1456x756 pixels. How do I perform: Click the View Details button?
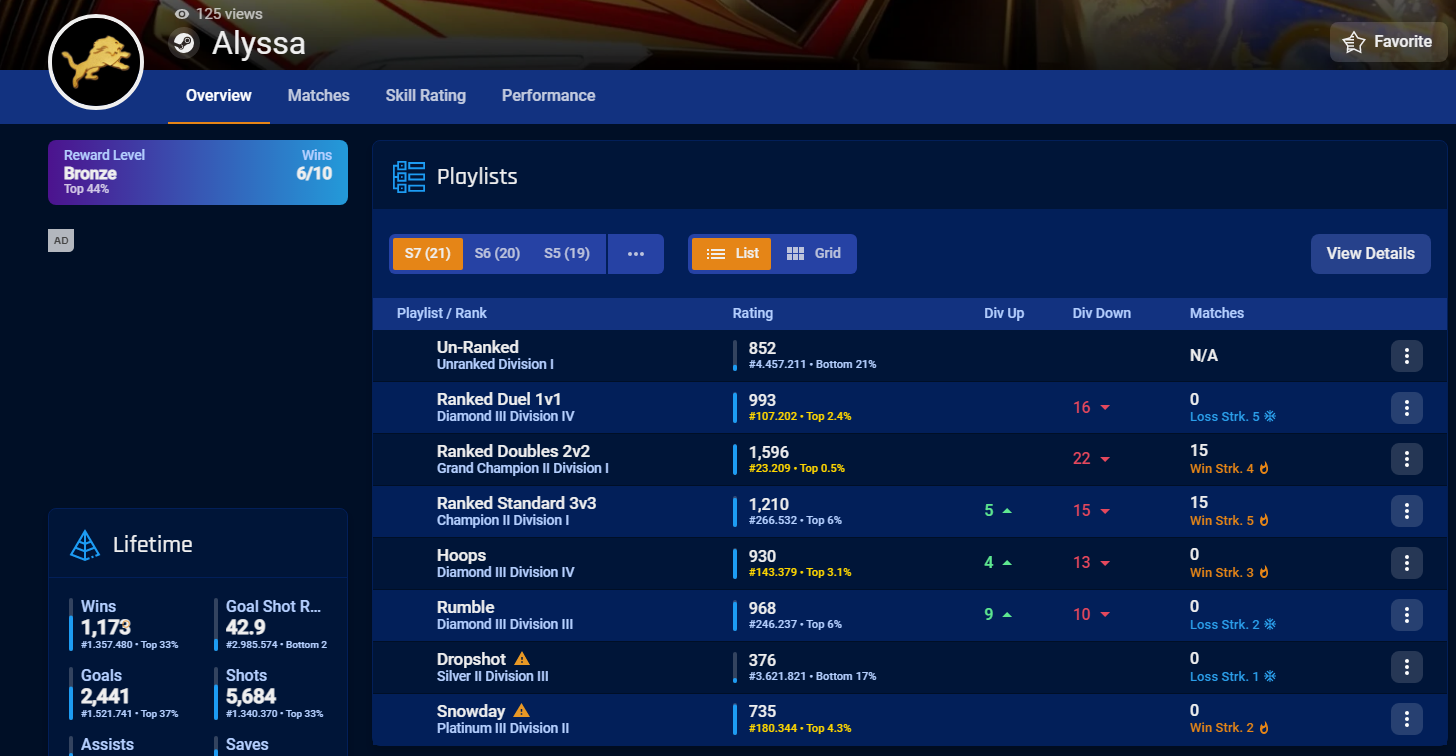(1370, 253)
